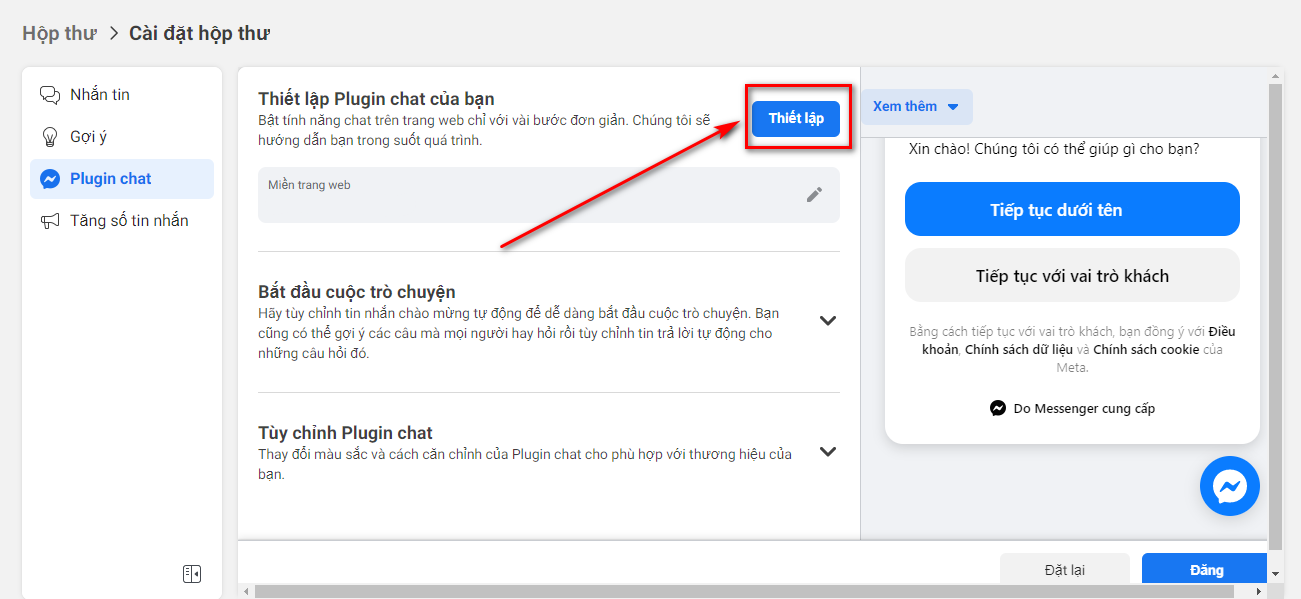Select Tăng số tin nhắn in sidebar

pyautogui.click(x=129, y=221)
